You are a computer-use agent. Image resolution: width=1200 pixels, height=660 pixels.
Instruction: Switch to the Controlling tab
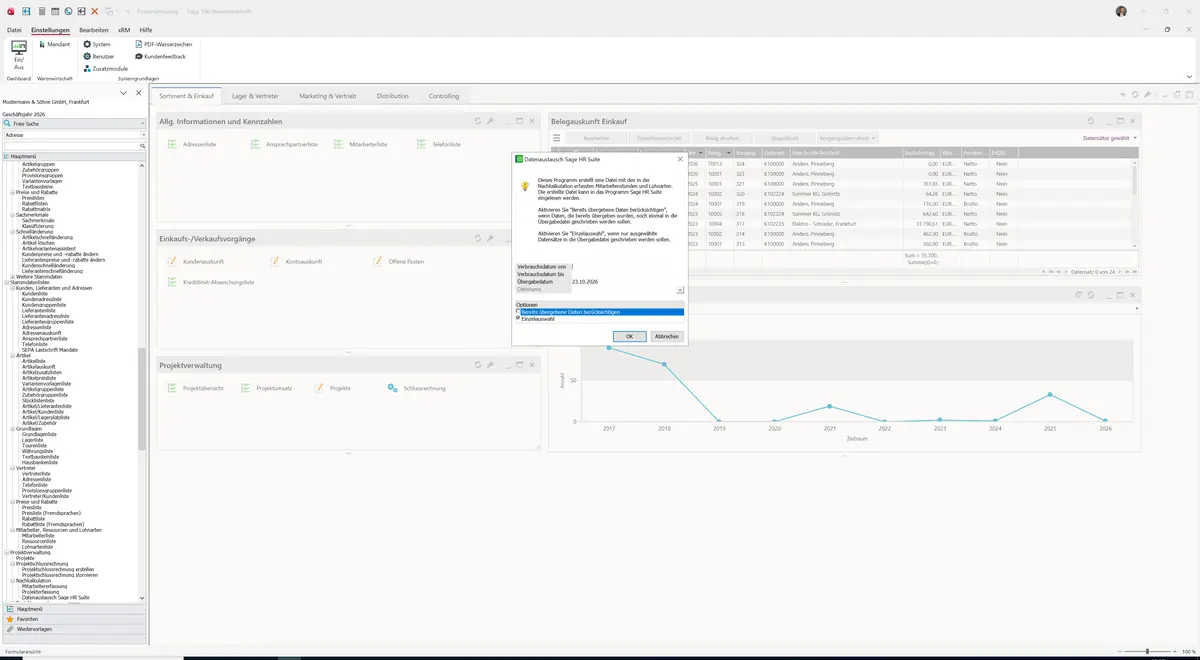(444, 96)
